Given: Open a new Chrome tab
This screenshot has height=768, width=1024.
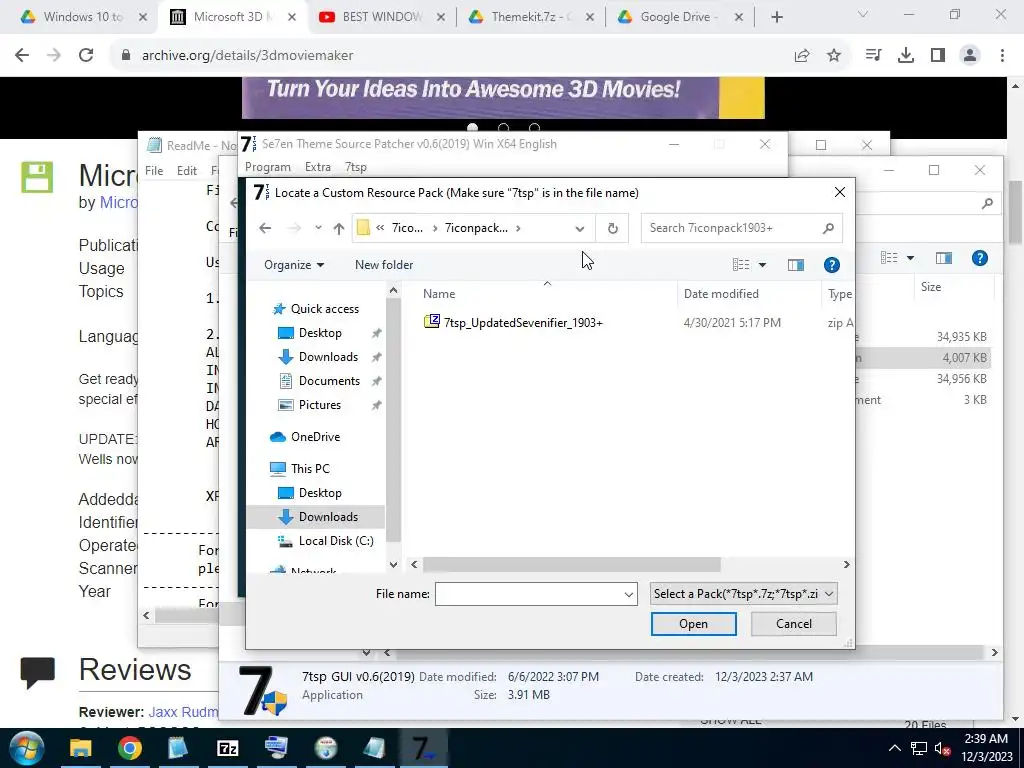Looking at the screenshot, I should 776,18.
